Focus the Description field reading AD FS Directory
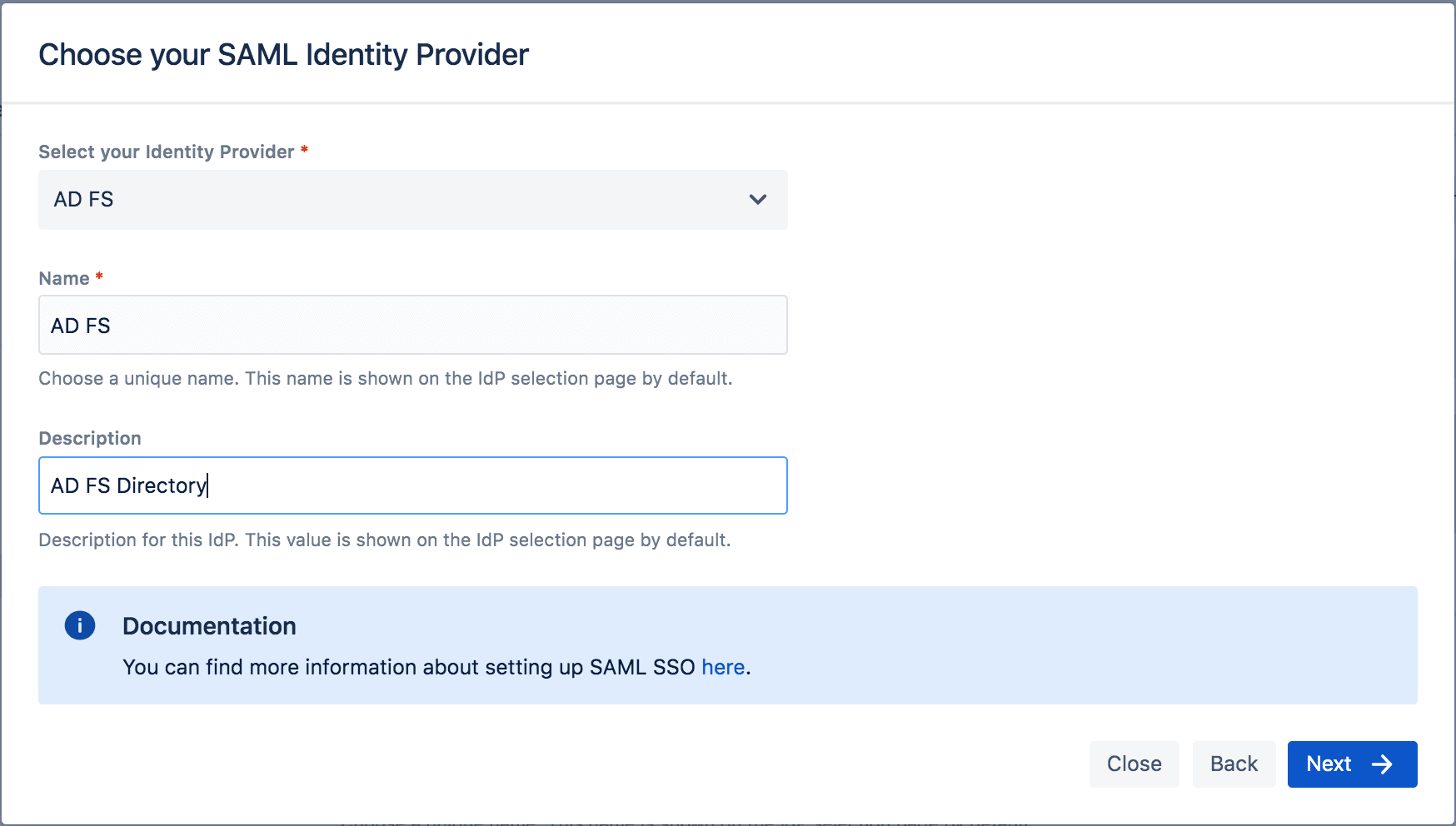The height and width of the screenshot is (826, 1456). [412, 485]
